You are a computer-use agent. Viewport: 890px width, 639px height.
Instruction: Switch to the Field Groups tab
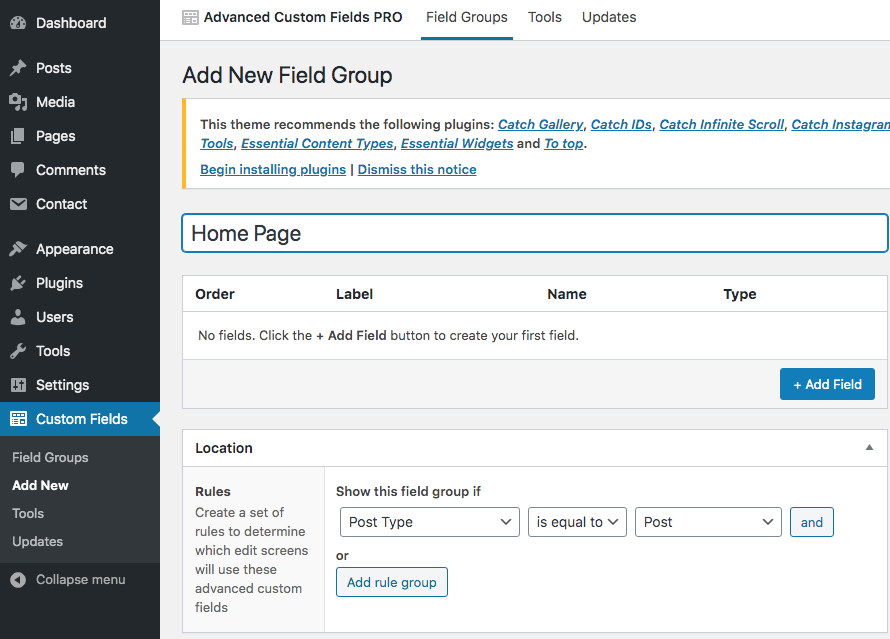click(467, 18)
